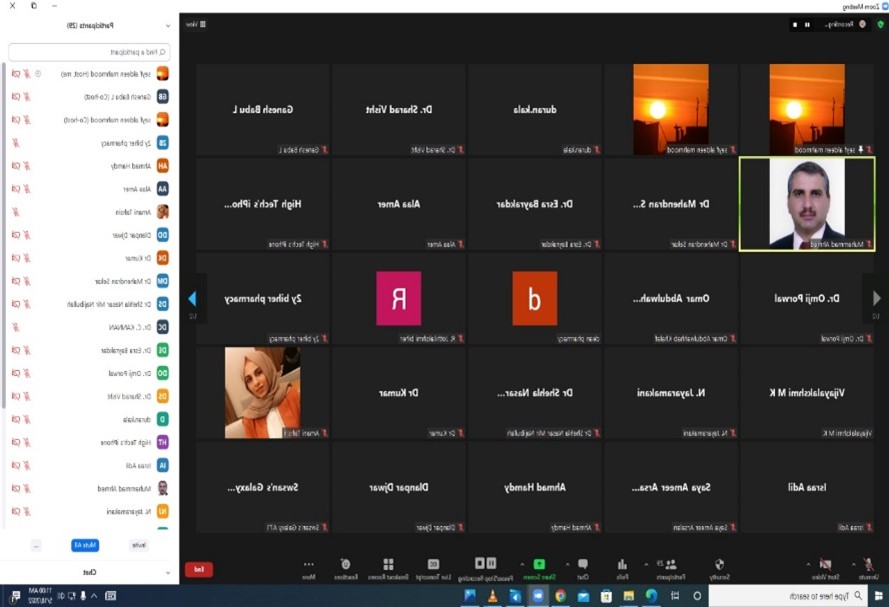Screen dimensions: 889x607
Task: Click the participant list scrollbar
Action: 4,200
